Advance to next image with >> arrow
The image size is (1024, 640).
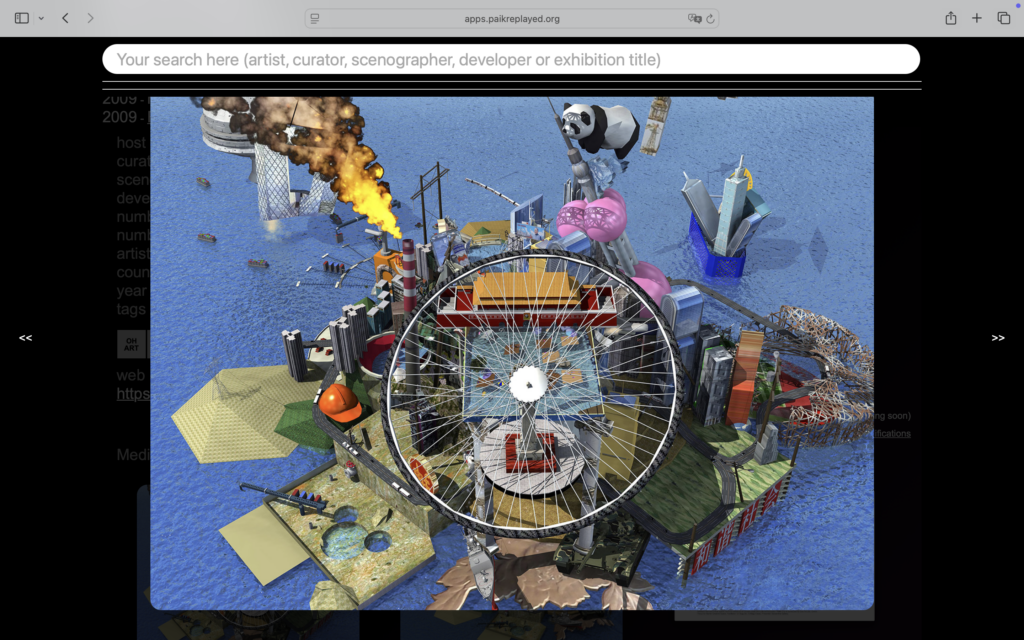[x=997, y=338]
